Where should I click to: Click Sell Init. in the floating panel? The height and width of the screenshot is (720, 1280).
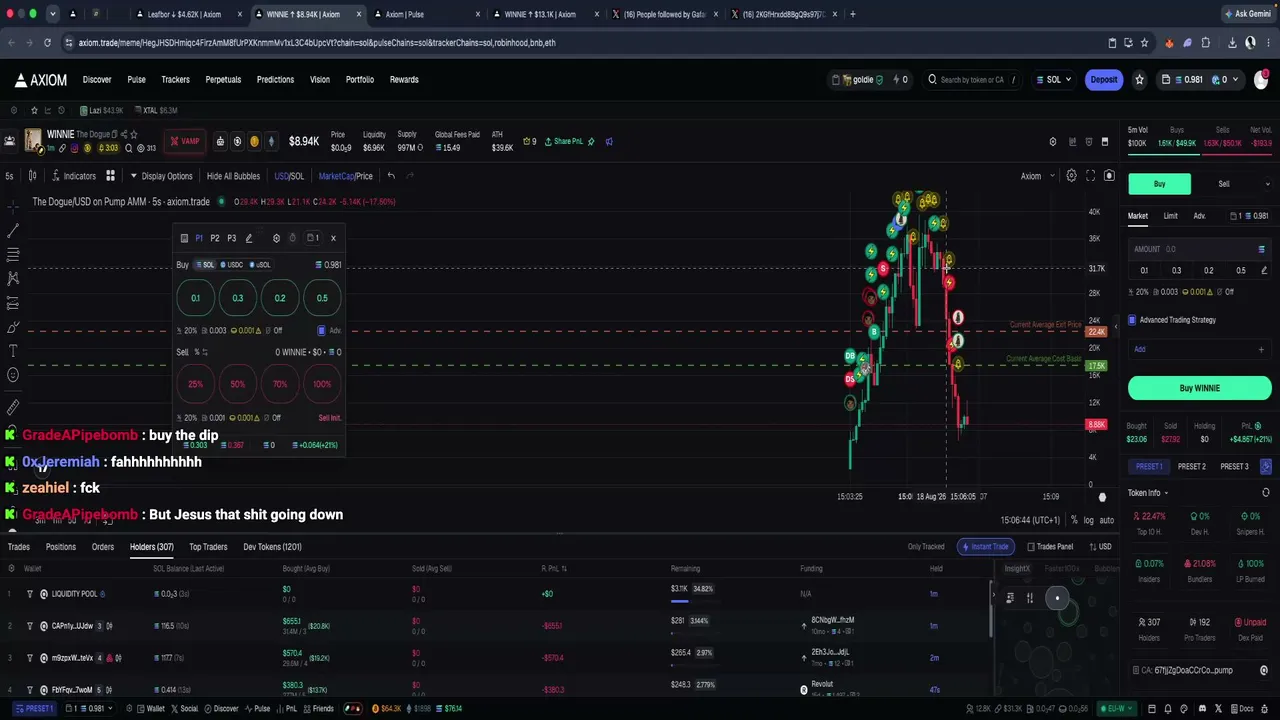pyautogui.click(x=329, y=418)
